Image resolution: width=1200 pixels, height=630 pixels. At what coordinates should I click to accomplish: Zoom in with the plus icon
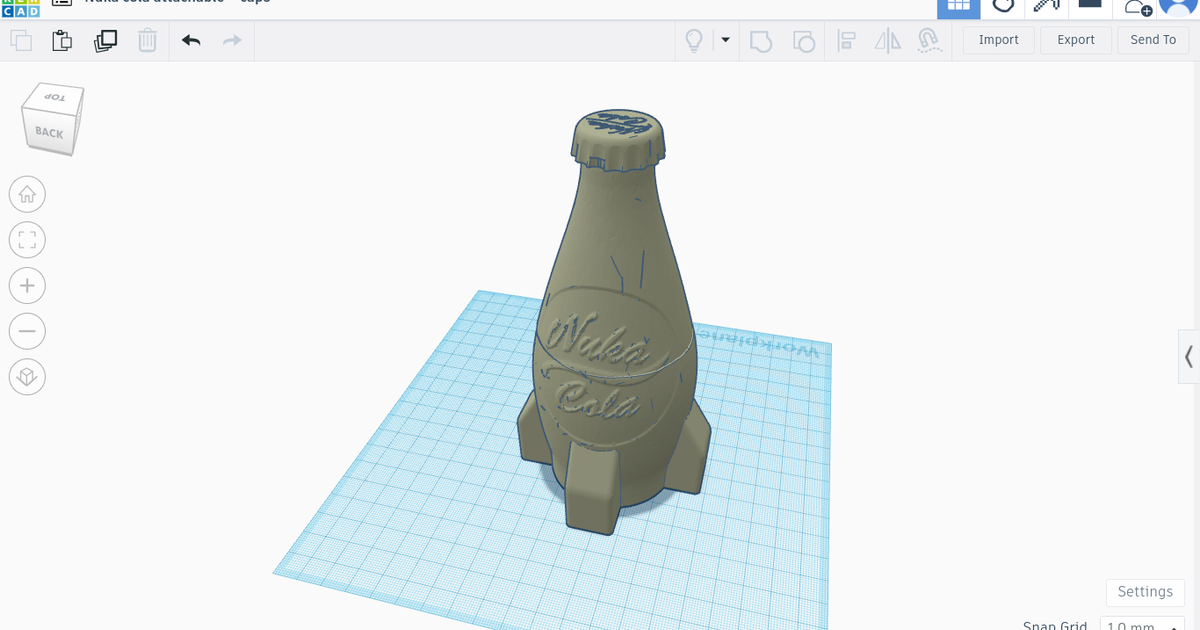(27, 285)
